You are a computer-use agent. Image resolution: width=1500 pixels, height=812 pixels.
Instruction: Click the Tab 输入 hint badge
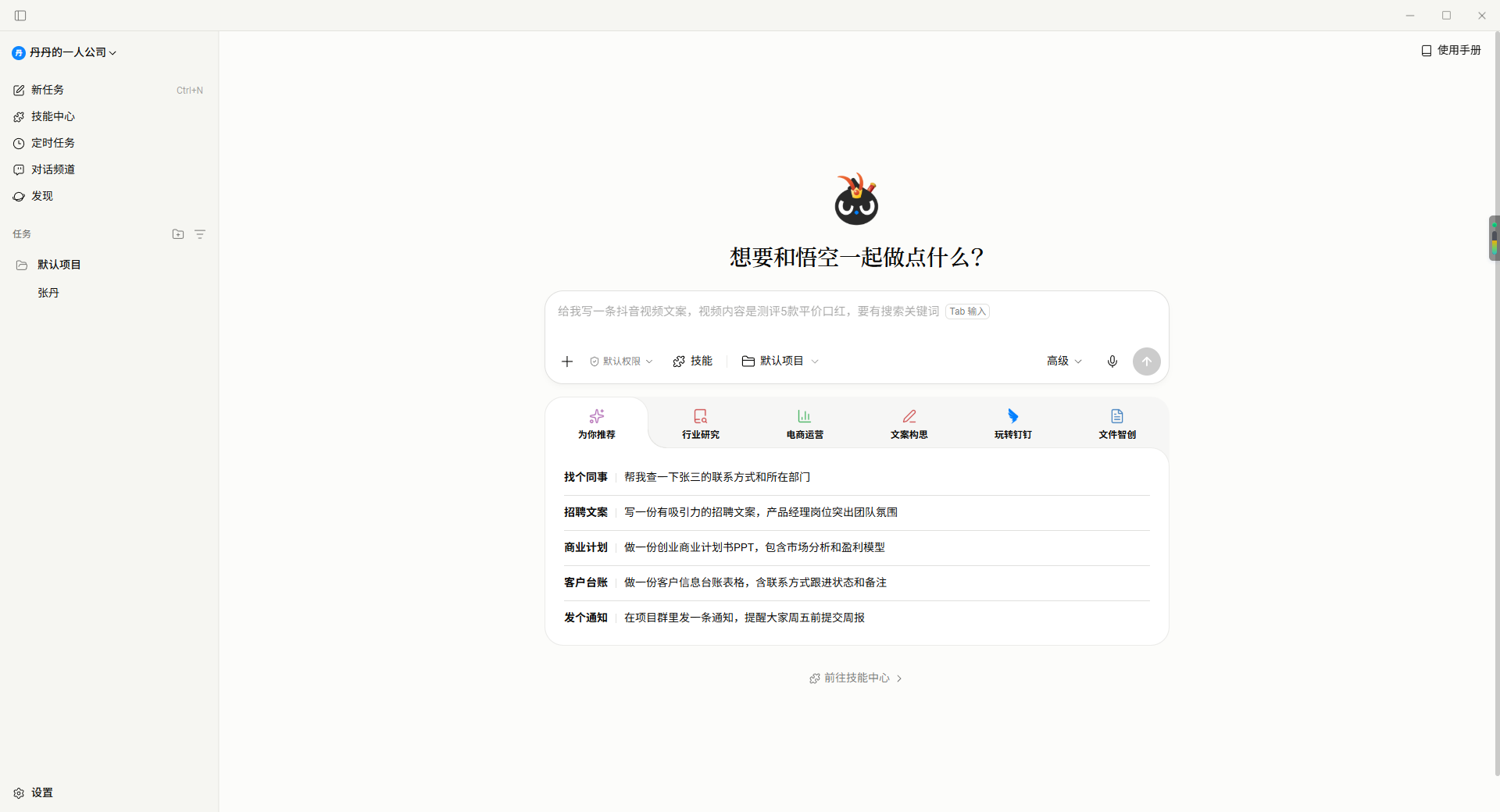tap(967, 312)
